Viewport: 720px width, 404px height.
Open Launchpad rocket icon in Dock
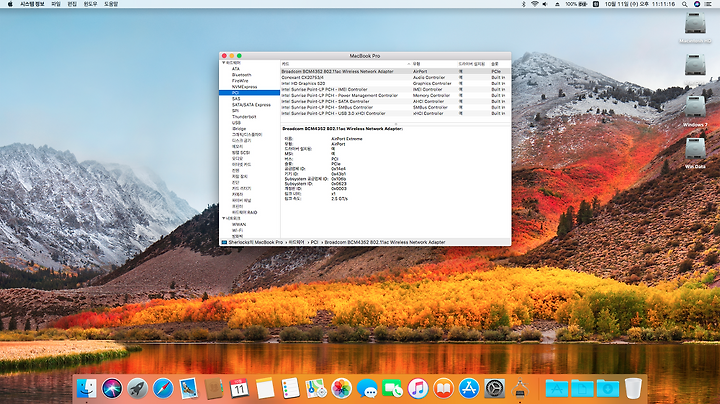137,388
